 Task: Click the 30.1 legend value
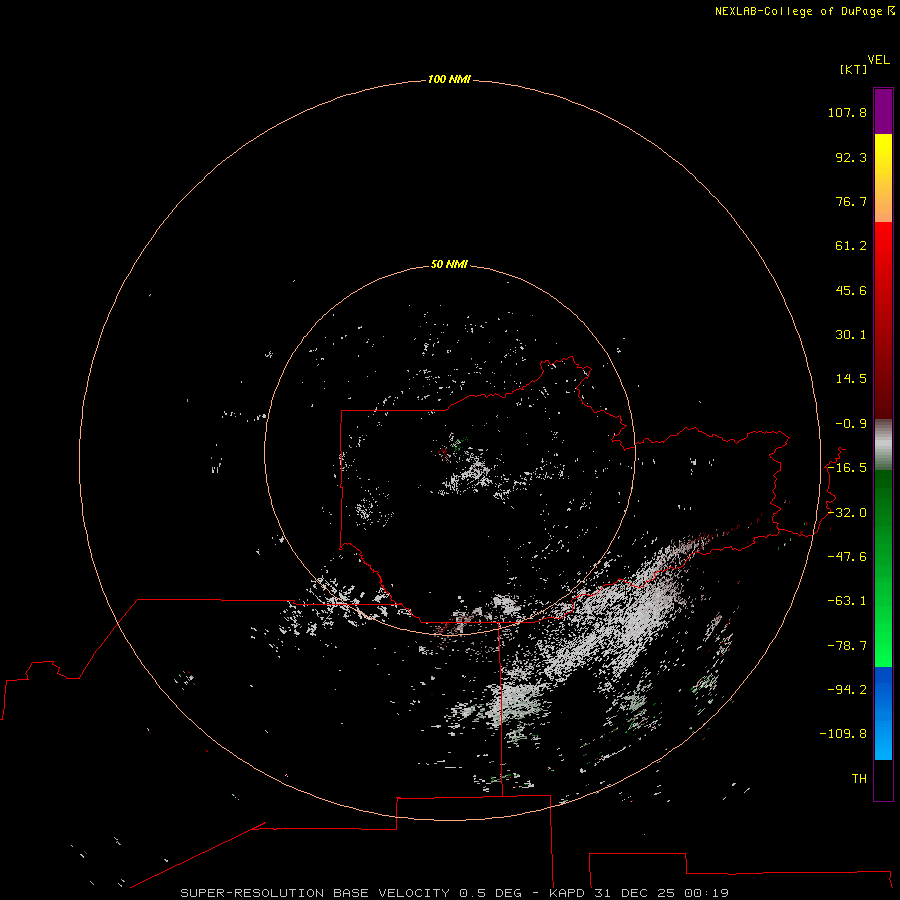point(851,335)
